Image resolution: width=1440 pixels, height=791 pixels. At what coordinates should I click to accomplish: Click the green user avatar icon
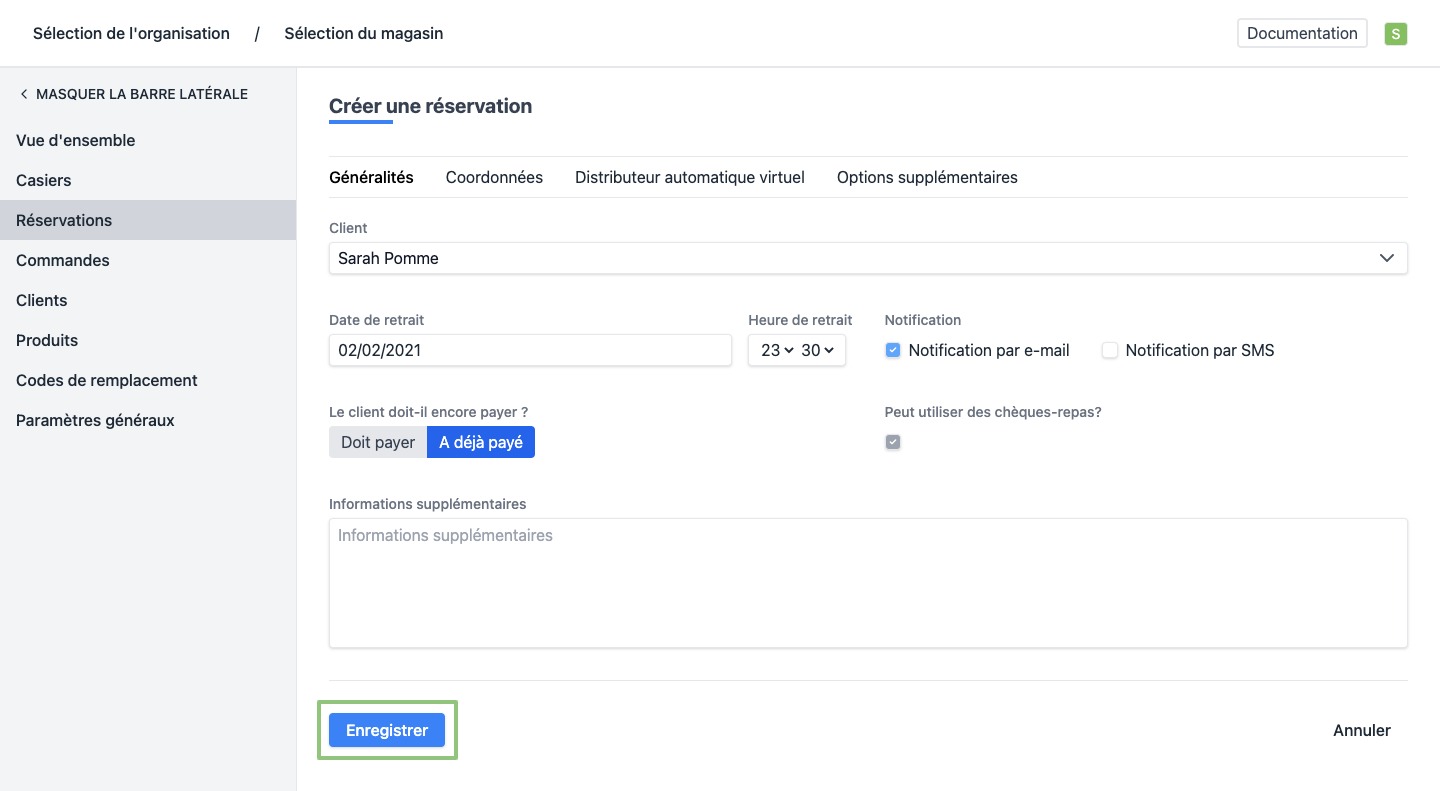pyautogui.click(x=1395, y=34)
